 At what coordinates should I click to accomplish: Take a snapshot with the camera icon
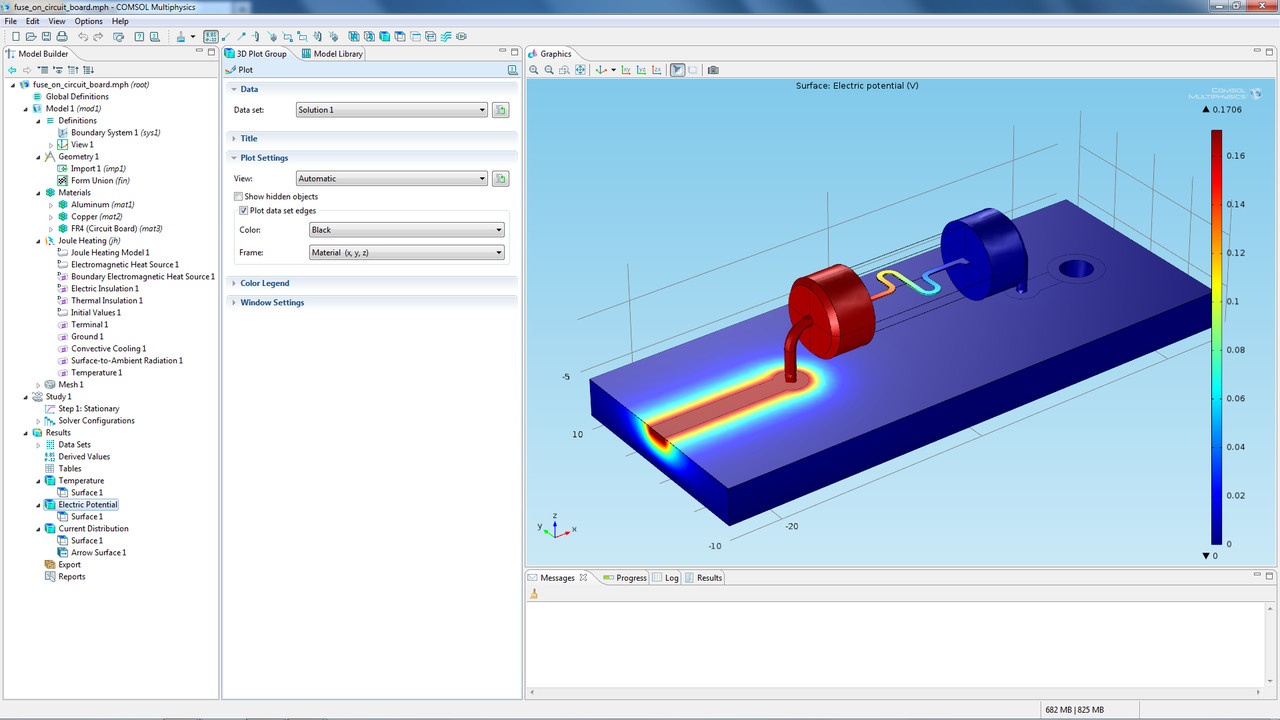point(713,70)
